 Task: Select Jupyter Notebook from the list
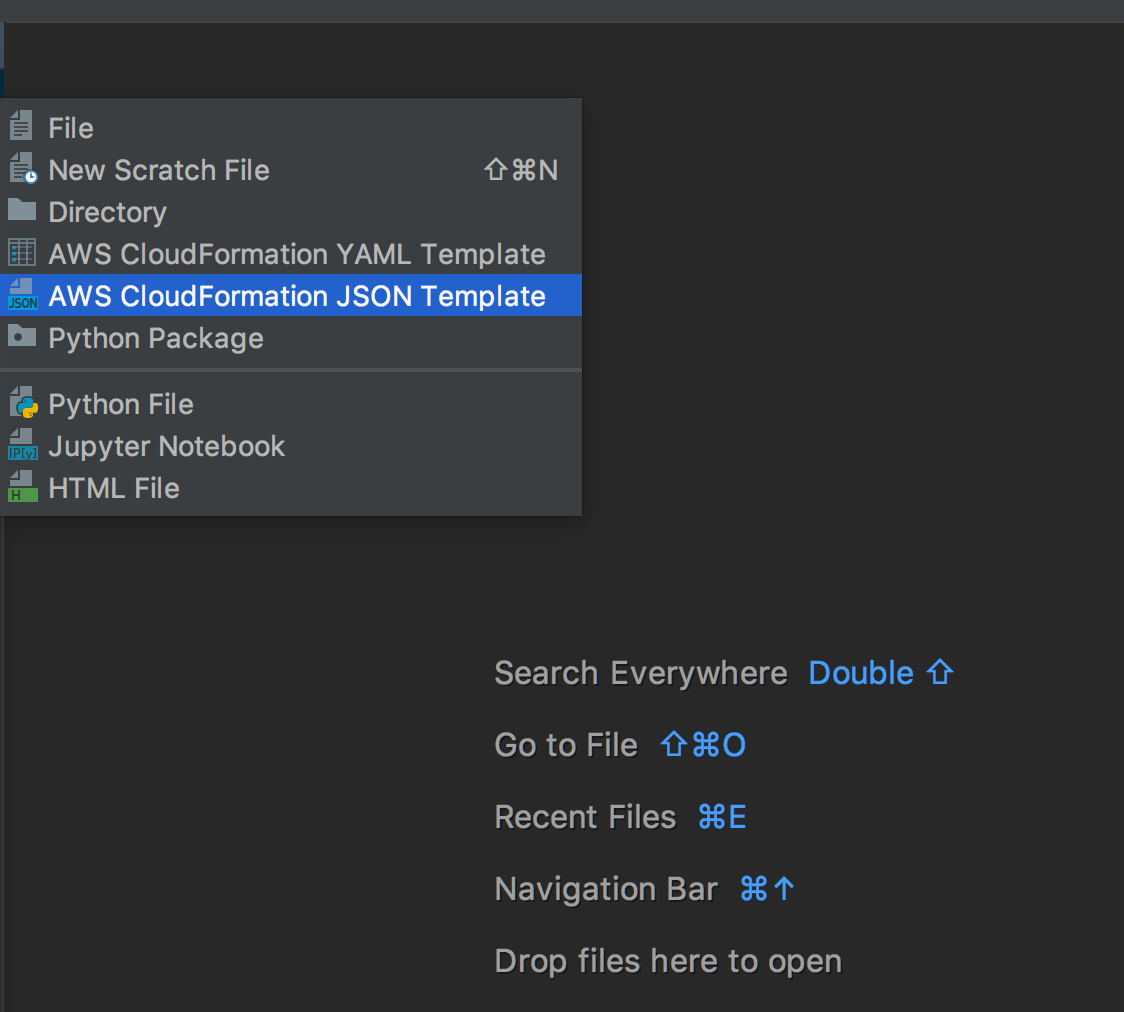coord(290,447)
